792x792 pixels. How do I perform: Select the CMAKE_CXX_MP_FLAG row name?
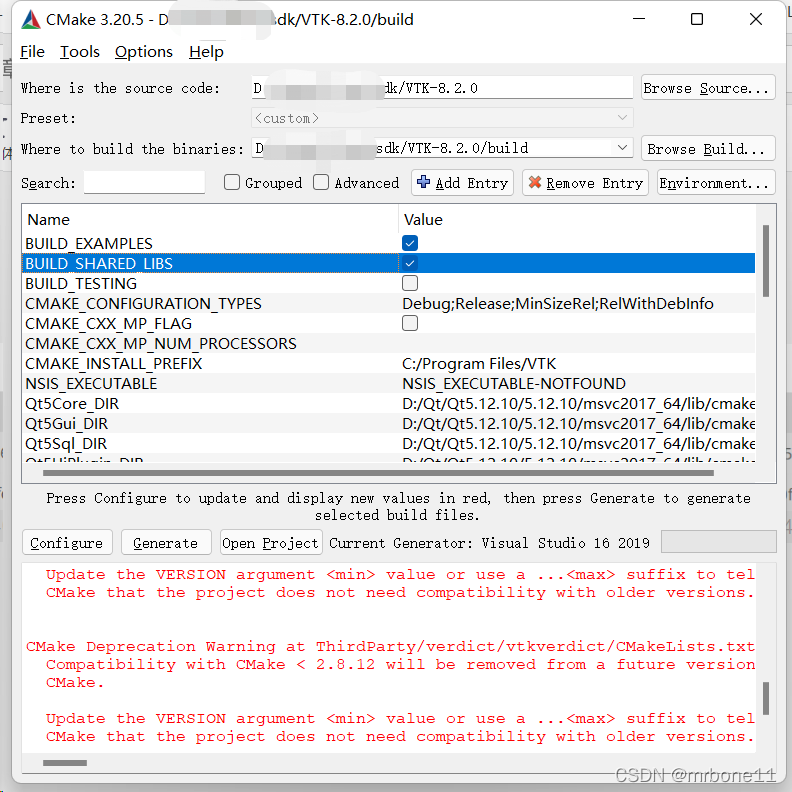click(x=109, y=323)
